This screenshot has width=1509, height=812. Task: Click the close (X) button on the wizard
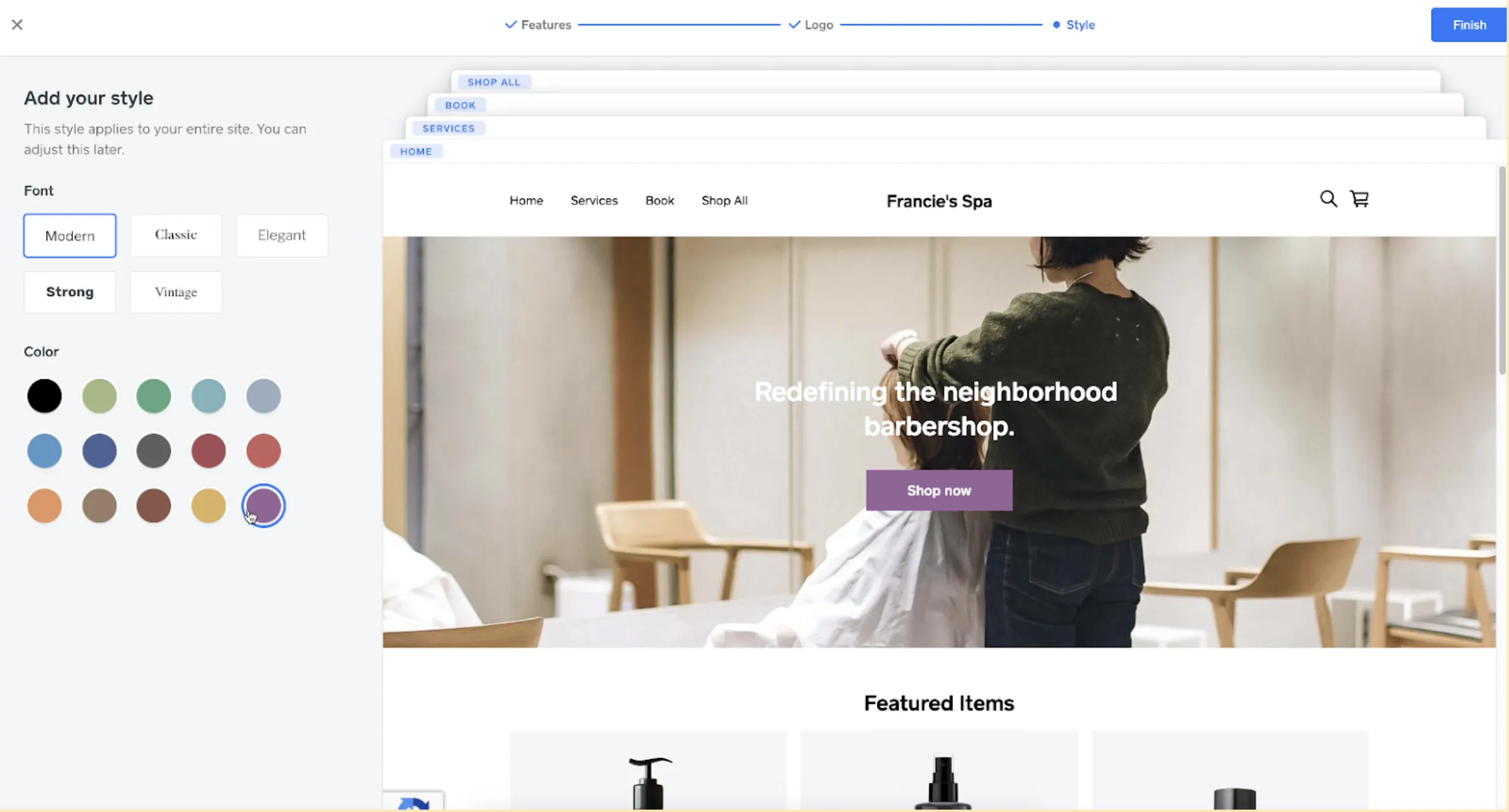coord(16,24)
